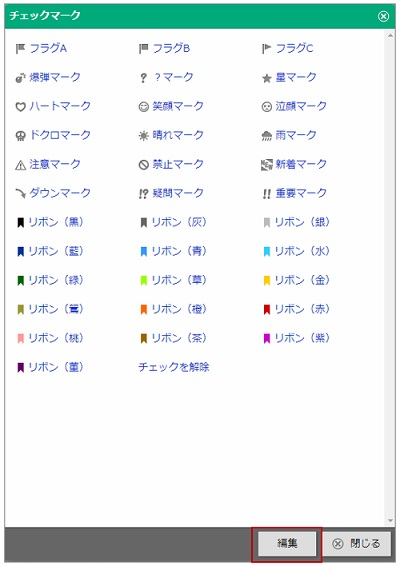Pick the 星マーク star icon
This screenshot has height=566, width=400.
pos(266,78)
